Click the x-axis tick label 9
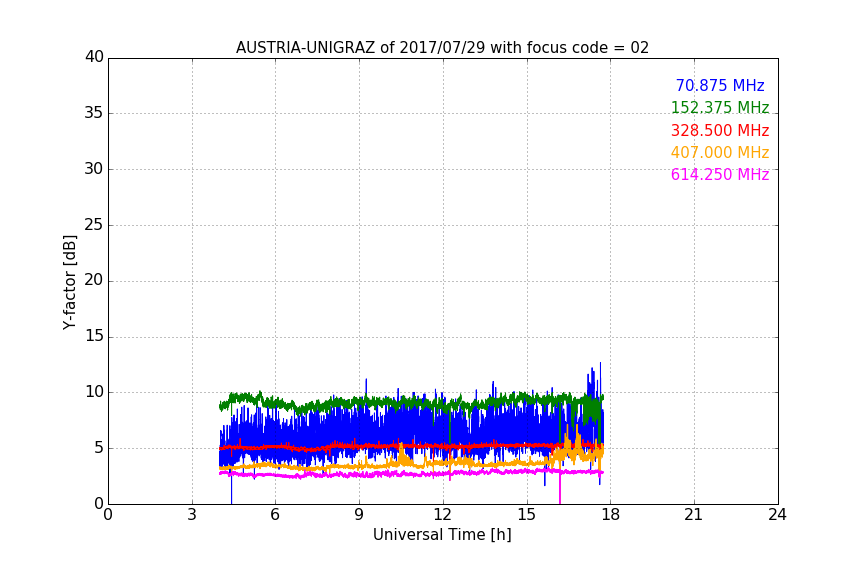This screenshot has height=576, width=864. coord(359,515)
